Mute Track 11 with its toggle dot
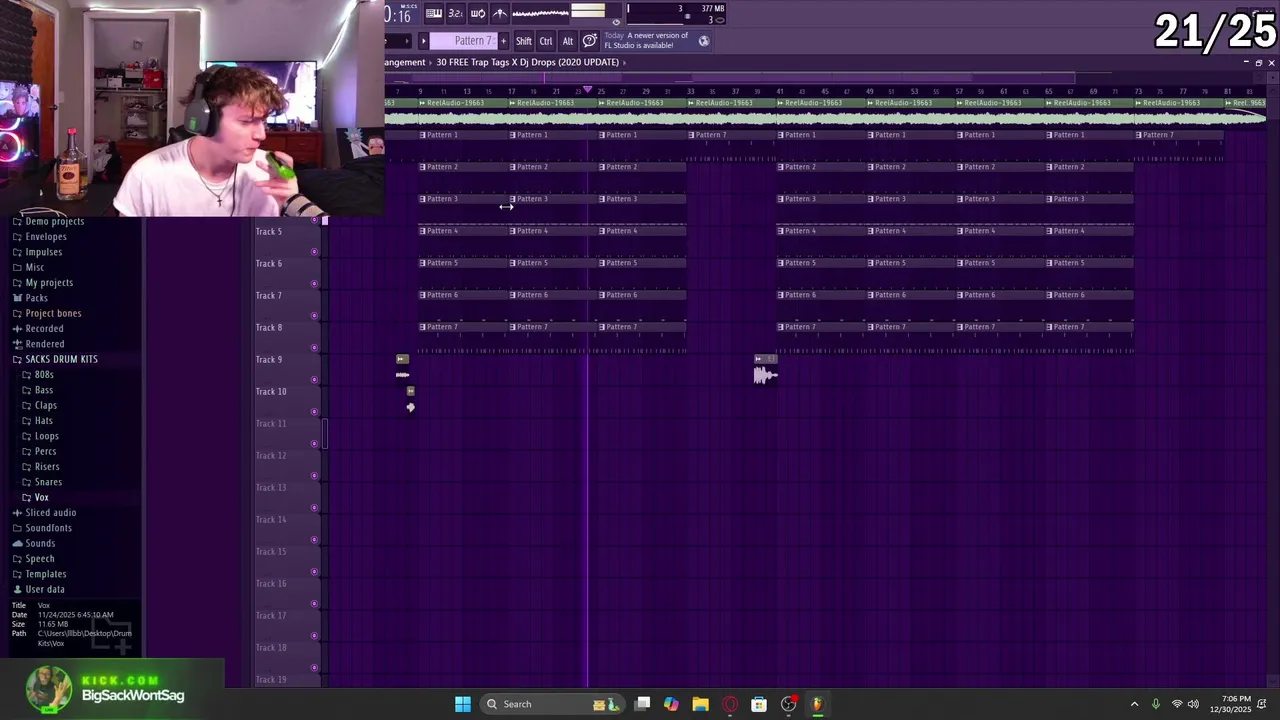The width and height of the screenshot is (1280, 720). click(315, 444)
